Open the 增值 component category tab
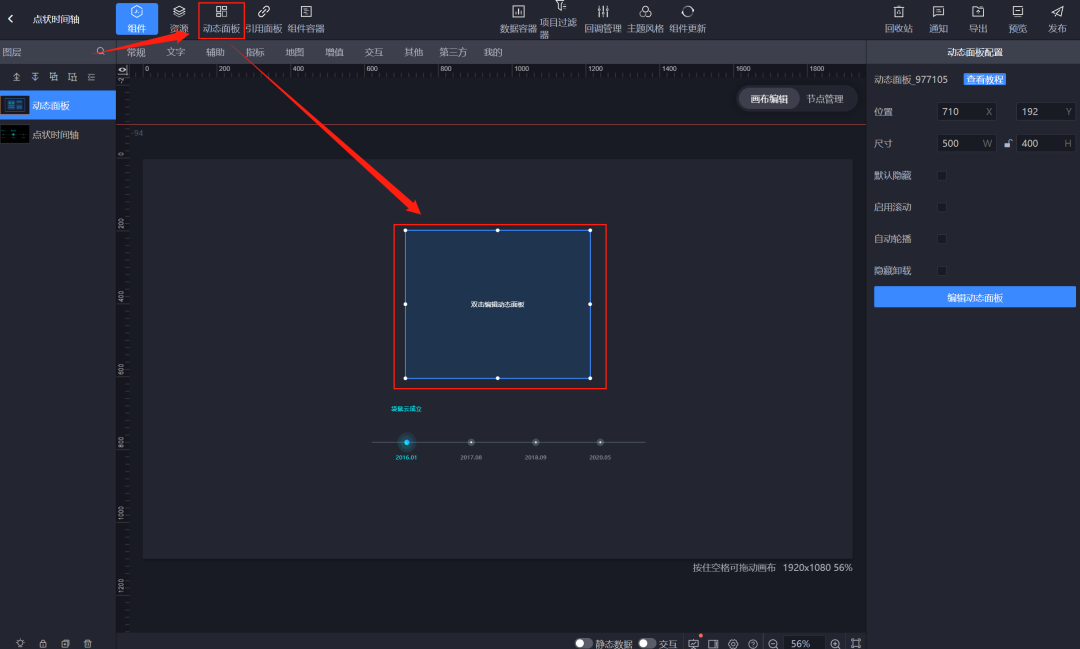Viewport: 1080px width, 649px height. [x=334, y=52]
